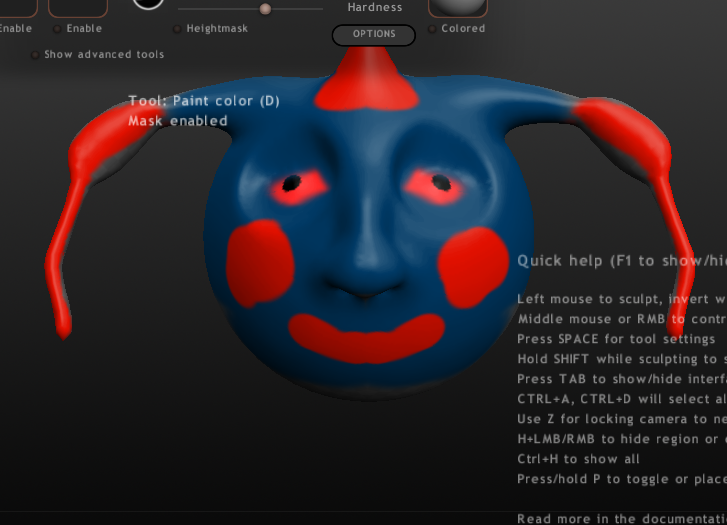Image resolution: width=727 pixels, height=525 pixels.
Task: Click 'CTRL+A, CTRL+D will select' line
Action: (622, 399)
